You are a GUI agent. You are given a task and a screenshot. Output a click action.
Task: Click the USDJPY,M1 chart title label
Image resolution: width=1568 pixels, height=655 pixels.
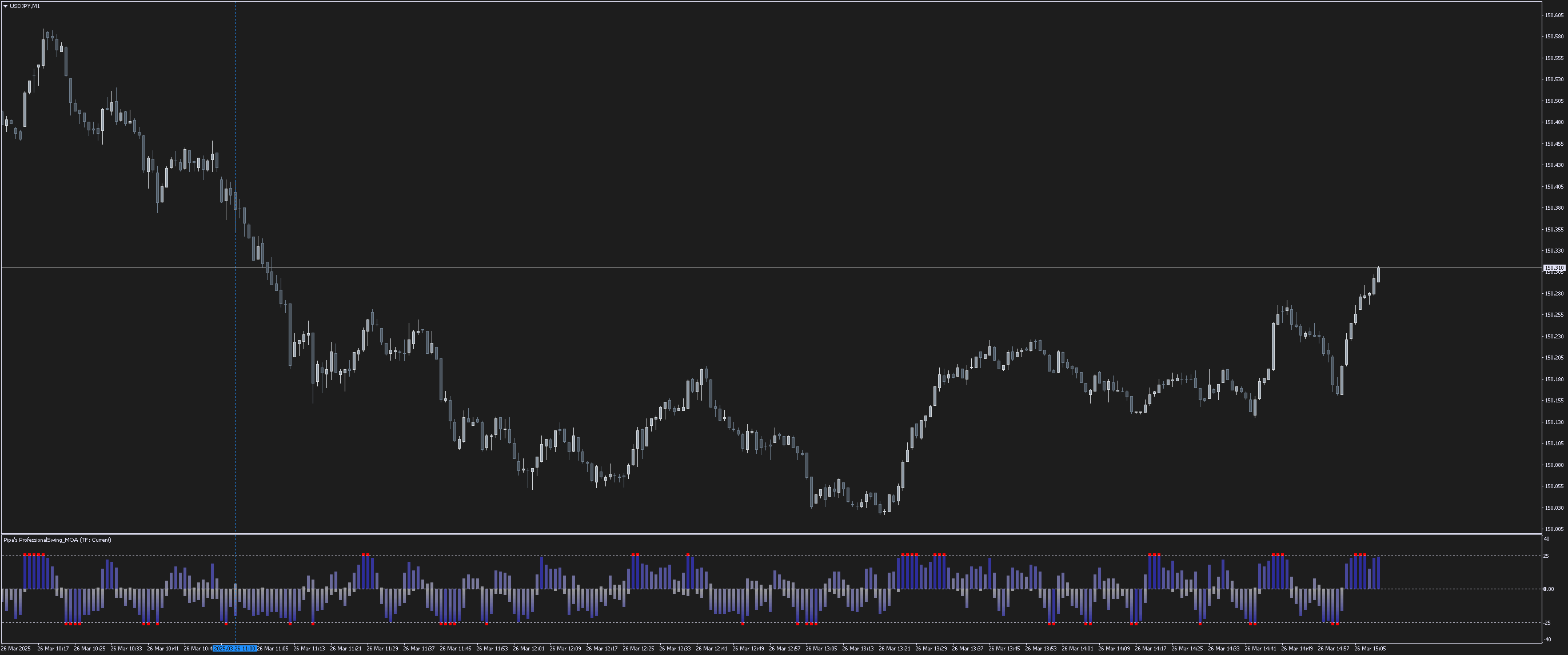pyautogui.click(x=25, y=6)
